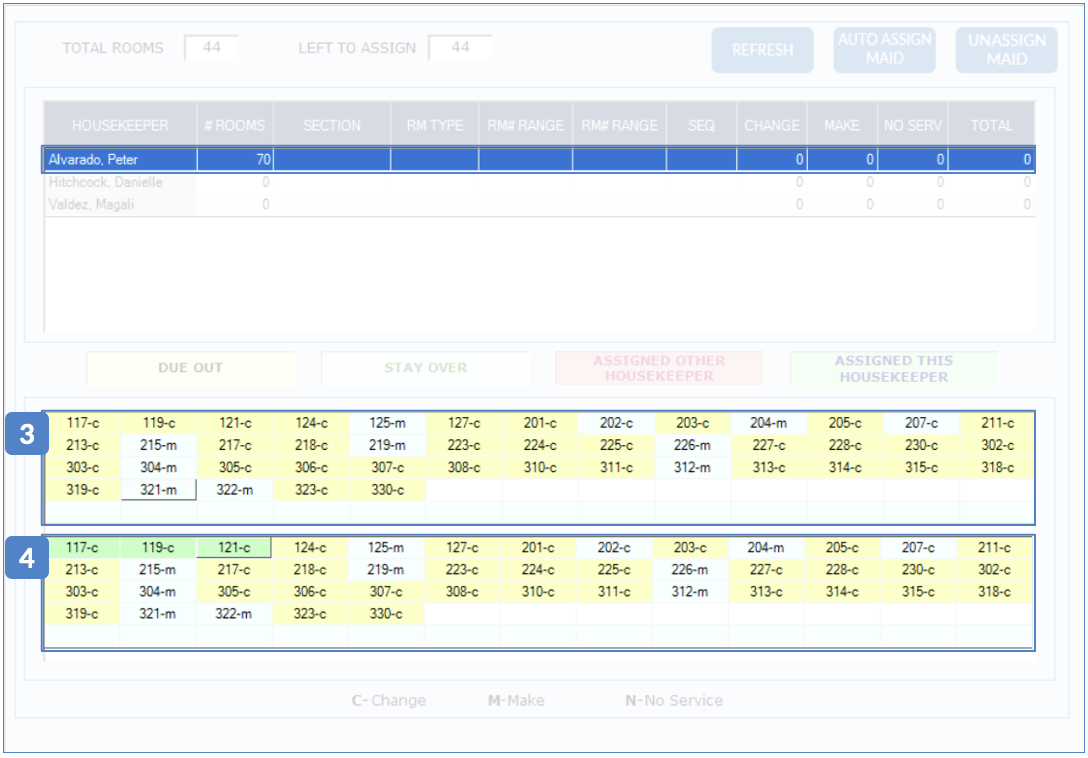Image resolution: width=1088 pixels, height=758 pixels.
Task: Click the STAY OVER legend swatch
Action: tap(425, 368)
